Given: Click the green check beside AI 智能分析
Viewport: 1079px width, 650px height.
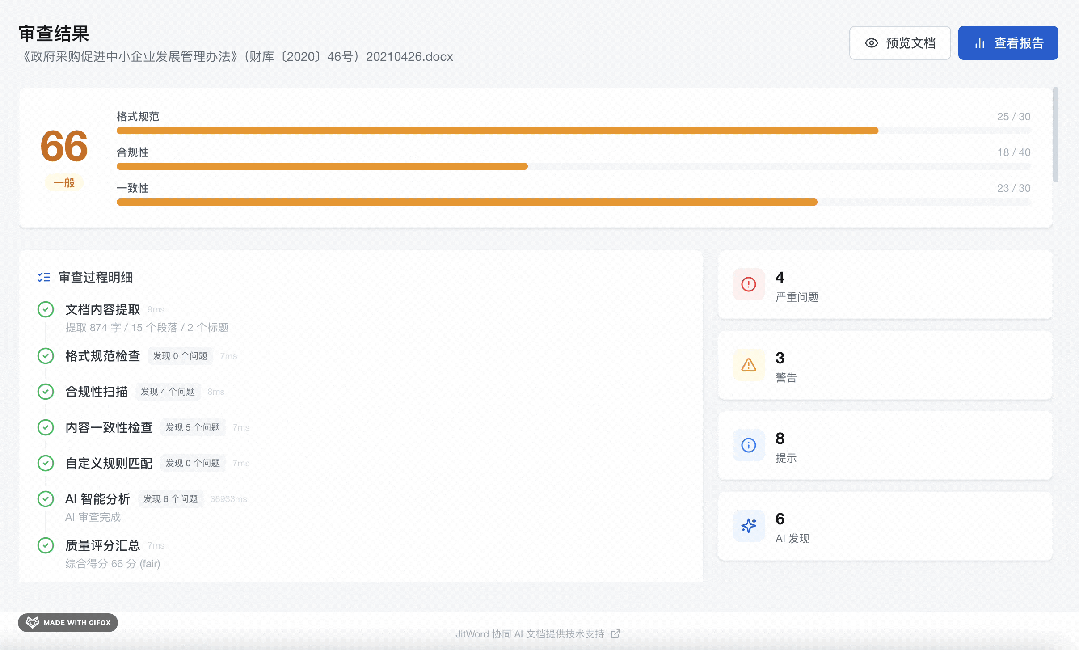Looking at the screenshot, I should tap(45, 499).
